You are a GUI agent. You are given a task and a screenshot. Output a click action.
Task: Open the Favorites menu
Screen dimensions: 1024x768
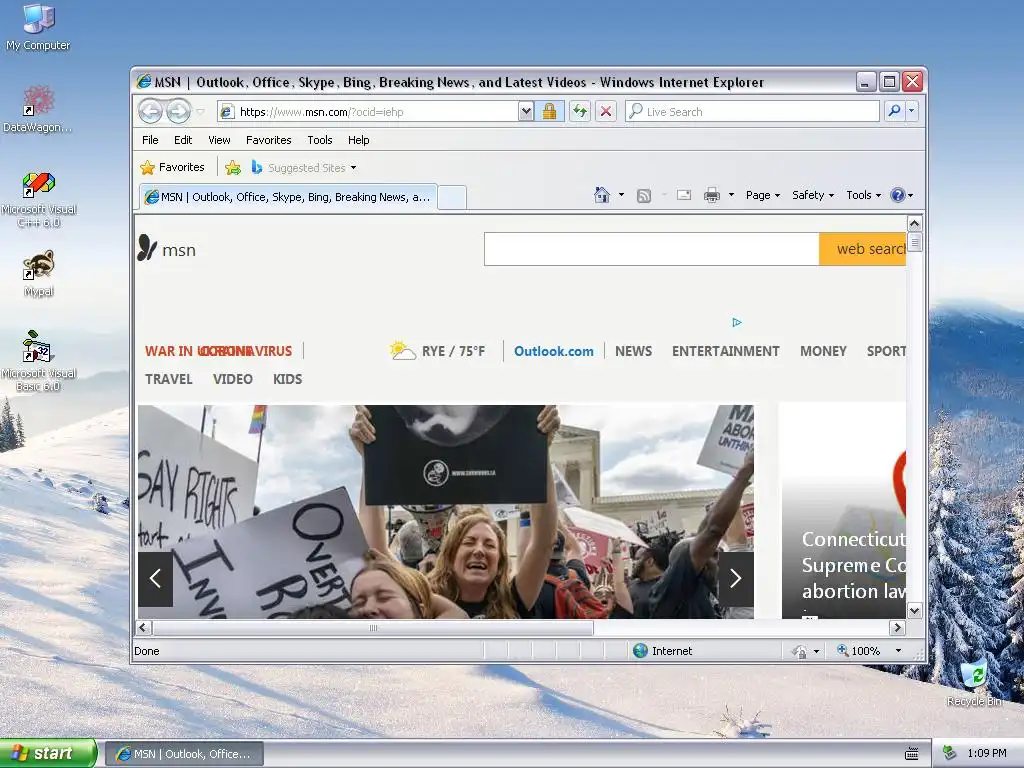(268, 140)
